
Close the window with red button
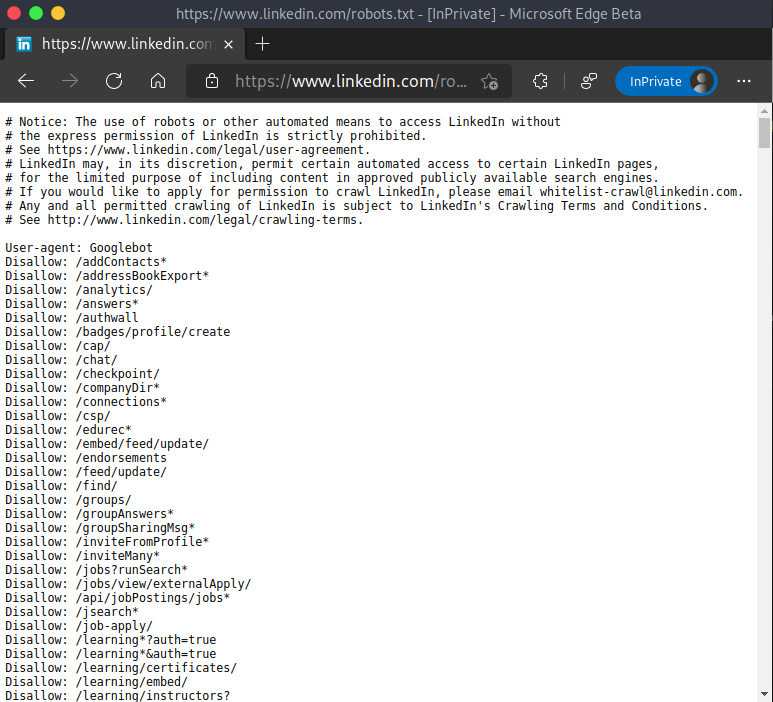14,13
